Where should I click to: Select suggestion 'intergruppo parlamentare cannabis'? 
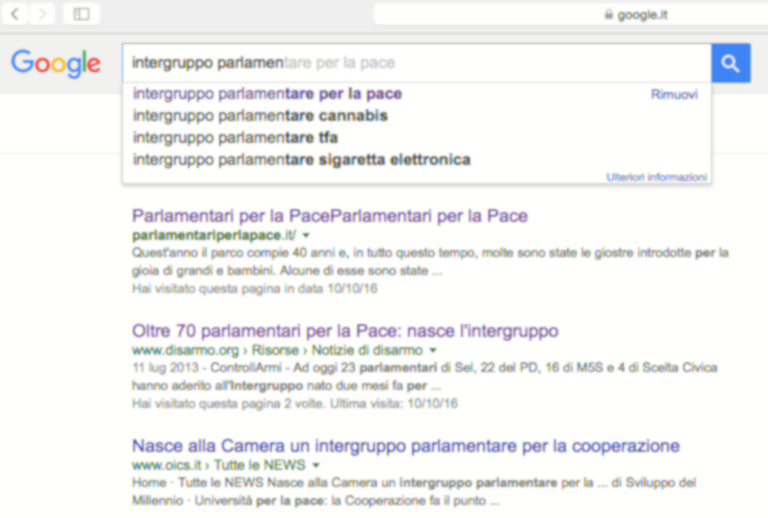(260, 116)
